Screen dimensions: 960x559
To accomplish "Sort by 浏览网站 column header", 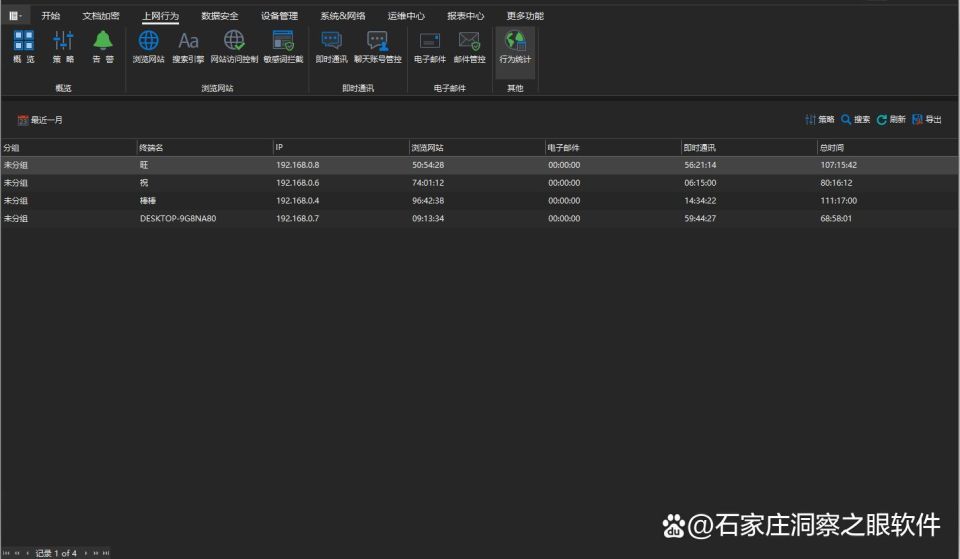I will pyautogui.click(x=477, y=148).
